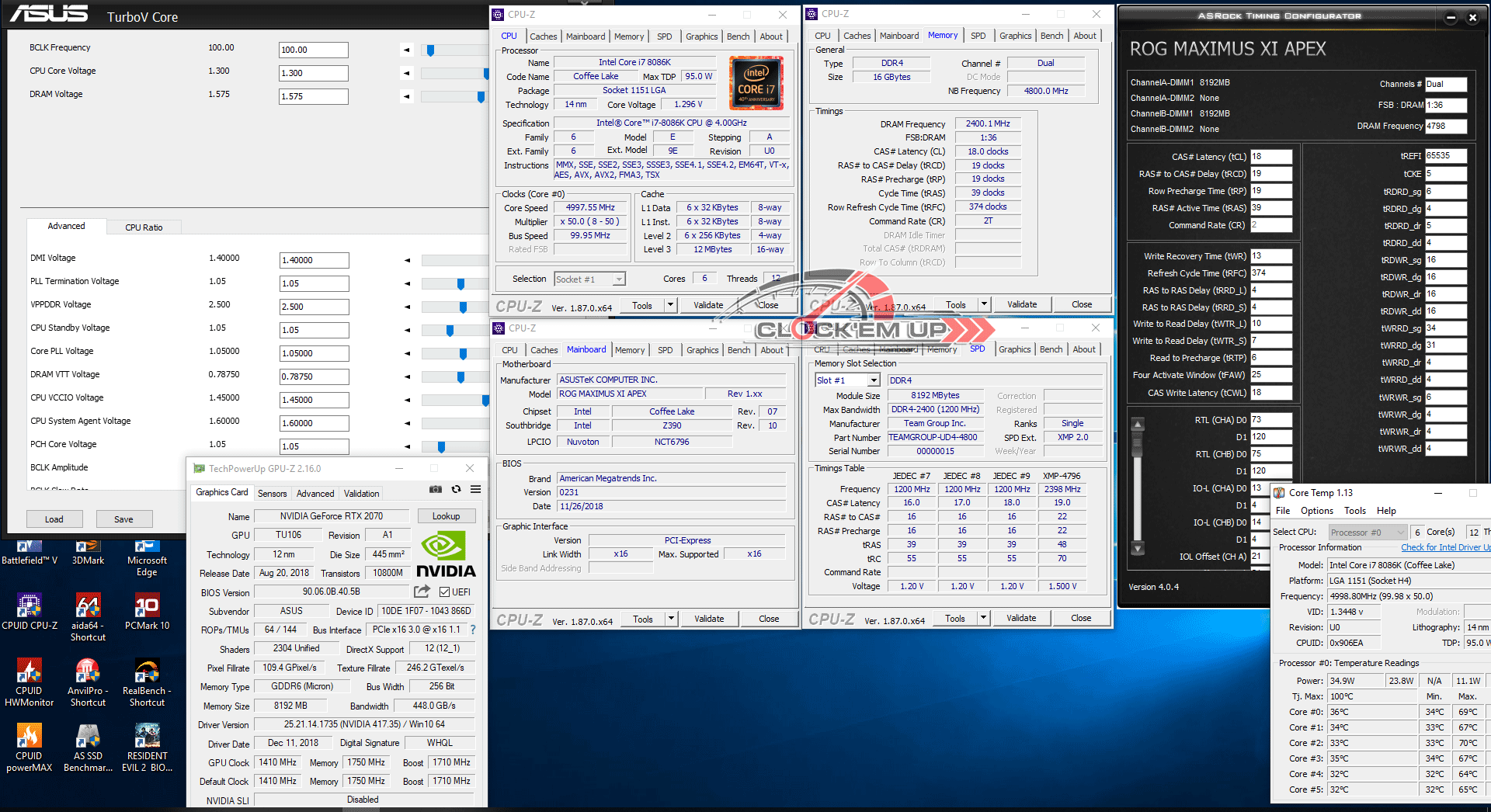Click the GPU-Z refresh icon
The image size is (1491, 812).
(x=456, y=490)
